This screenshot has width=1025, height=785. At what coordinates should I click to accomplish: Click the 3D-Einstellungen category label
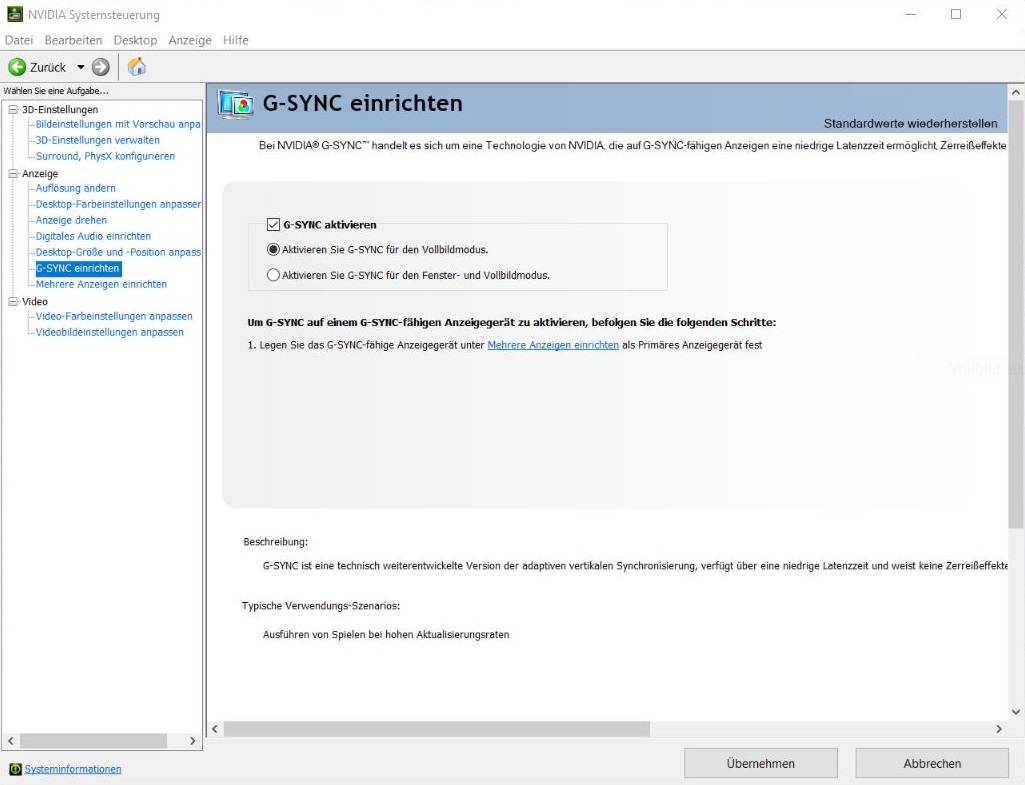coord(60,110)
